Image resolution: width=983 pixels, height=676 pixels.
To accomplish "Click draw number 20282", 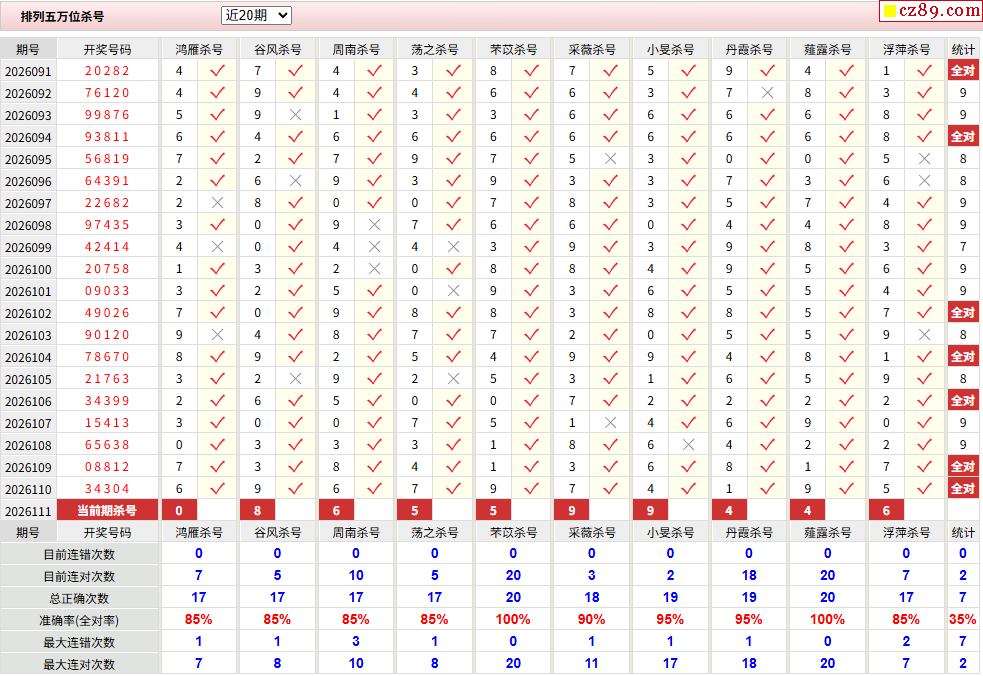I will (x=107, y=71).
